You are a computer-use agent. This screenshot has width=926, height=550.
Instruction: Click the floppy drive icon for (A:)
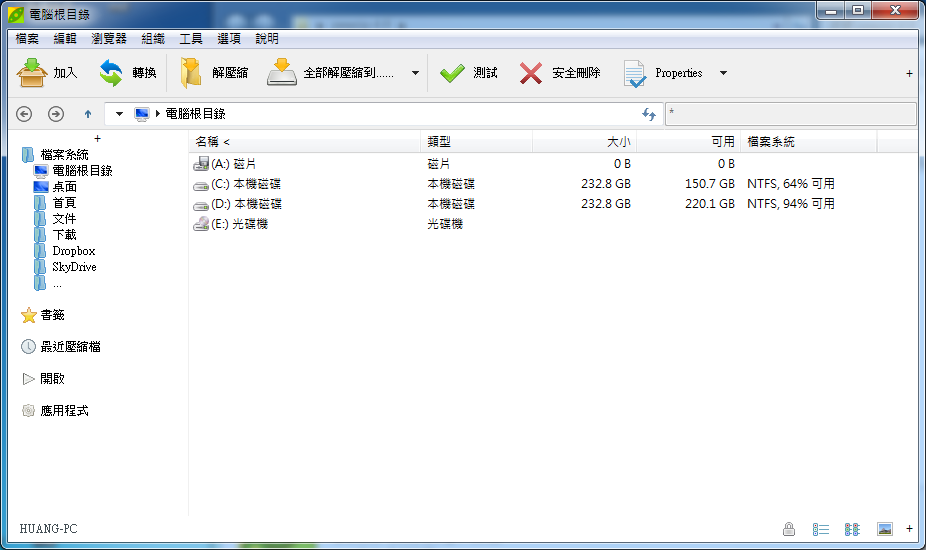coord(201,164)
